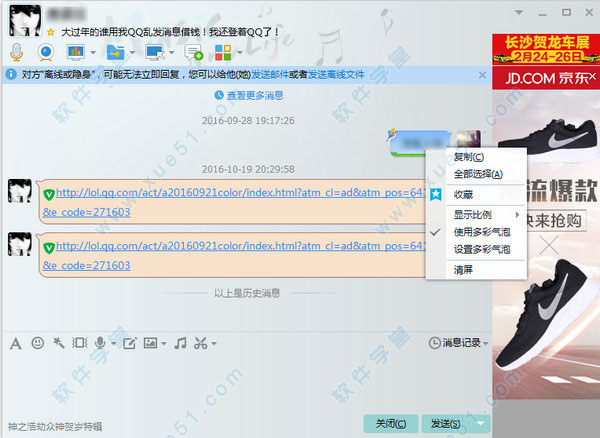This screenshot has height=438, width=600.
Task: Expand the 消息记录 dropdown arrow
Action: (x=486, y=343)
